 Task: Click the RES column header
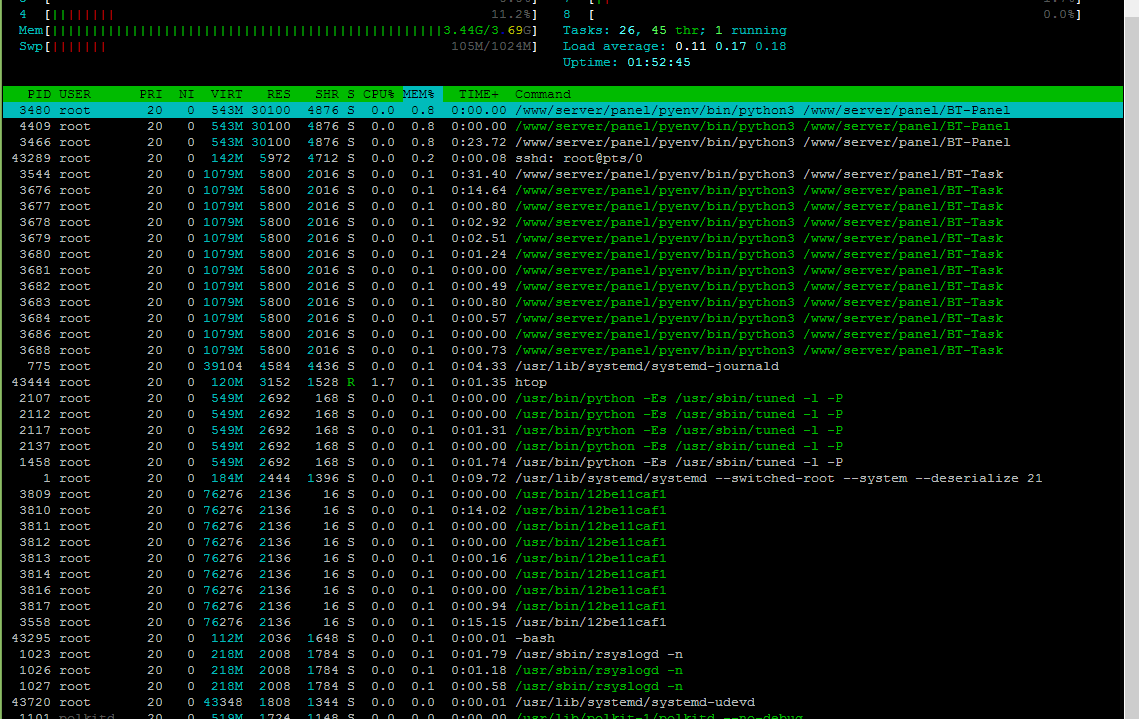pos(278,94)
